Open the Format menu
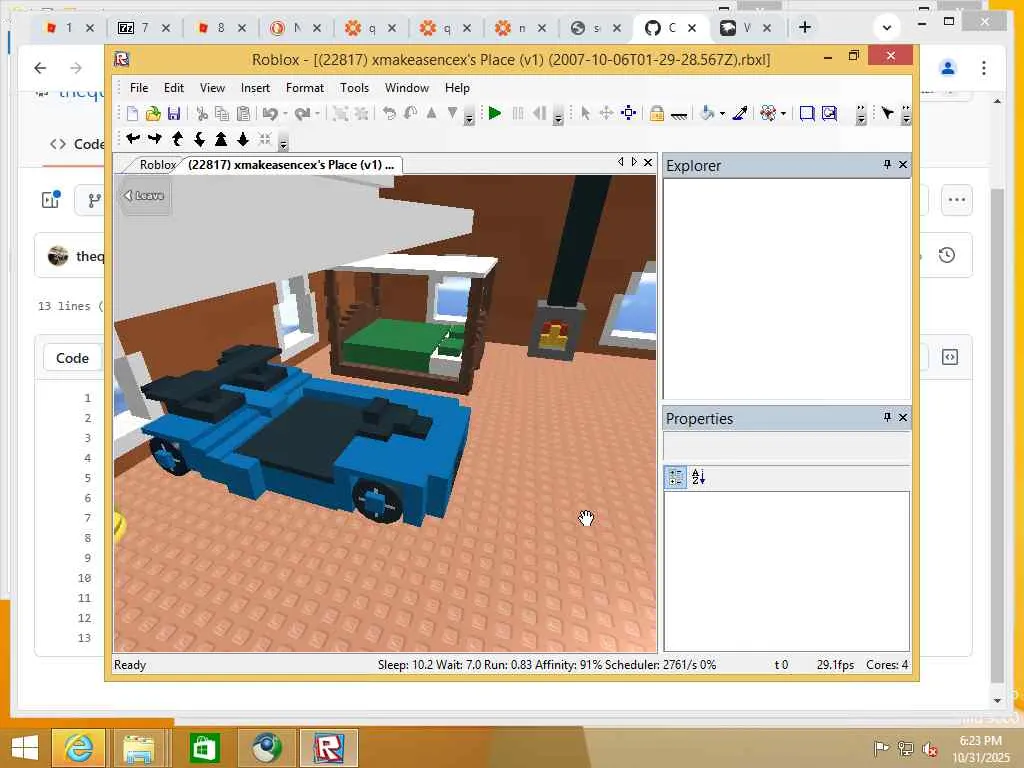 304,88
